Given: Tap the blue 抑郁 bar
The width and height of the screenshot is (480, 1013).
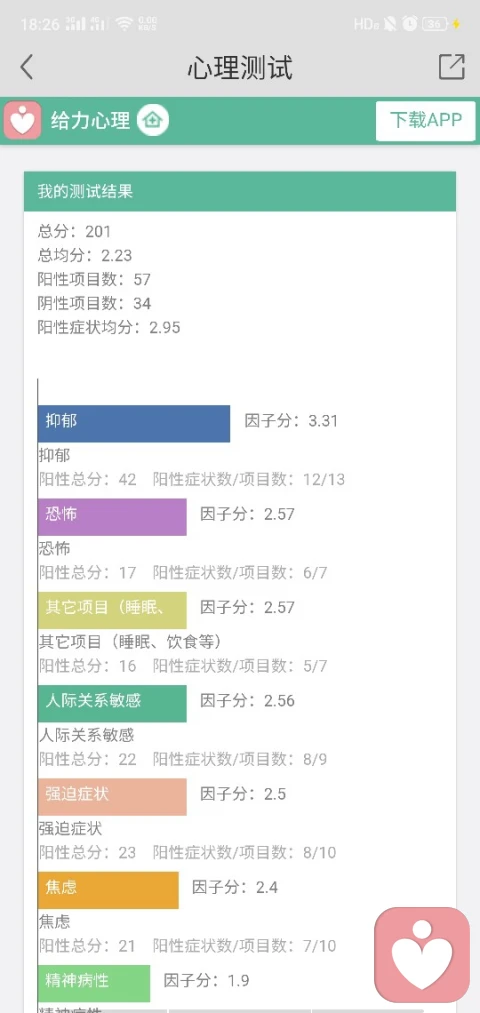Looking at the screenshot, I should coord(134,424).
